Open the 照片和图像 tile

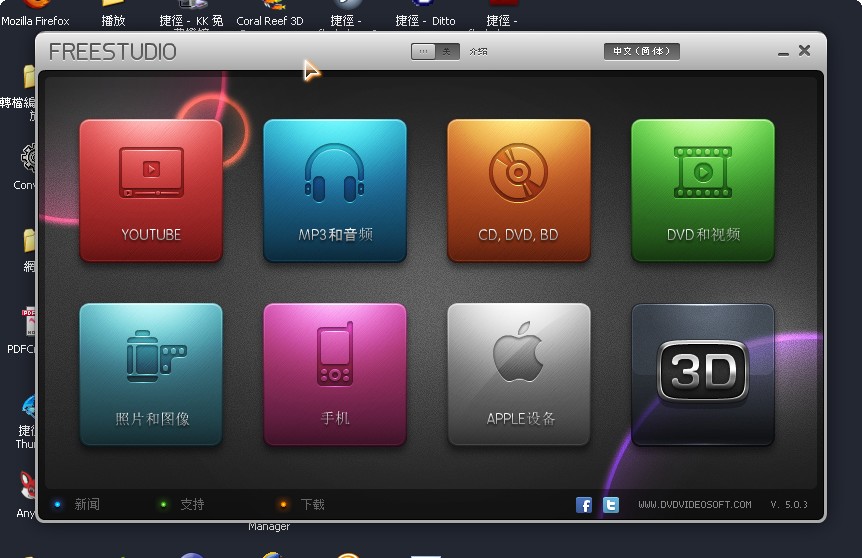tap(151, 374)
